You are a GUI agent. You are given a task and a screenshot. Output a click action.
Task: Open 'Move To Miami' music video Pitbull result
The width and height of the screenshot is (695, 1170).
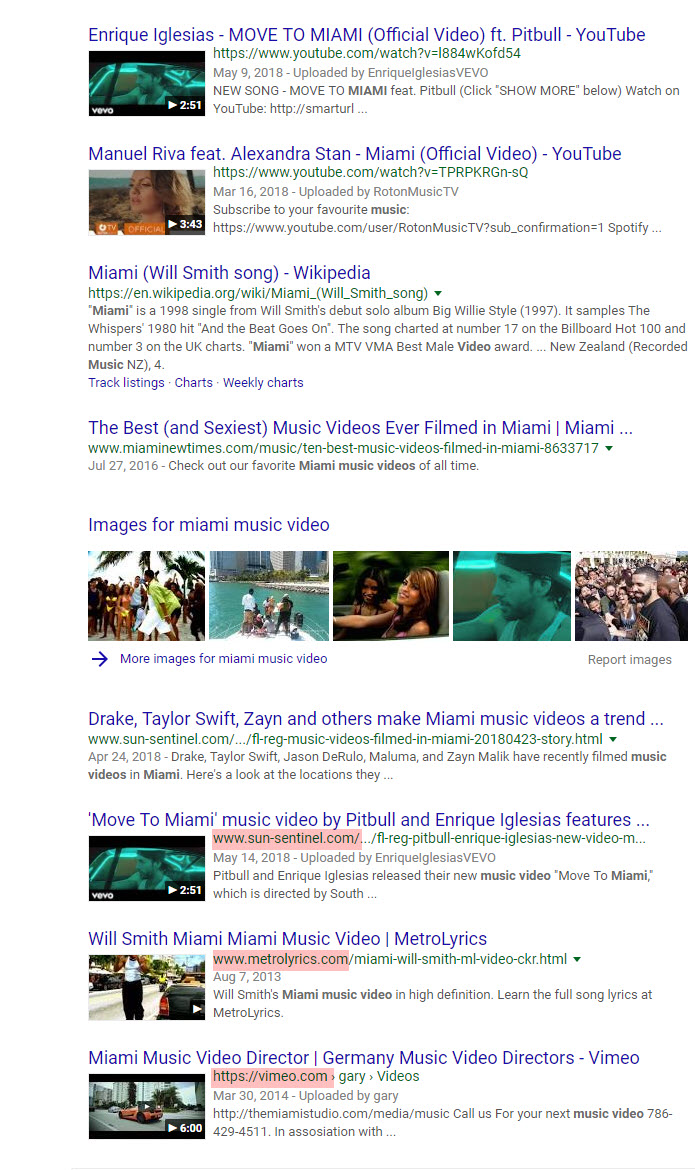(369, 819)
